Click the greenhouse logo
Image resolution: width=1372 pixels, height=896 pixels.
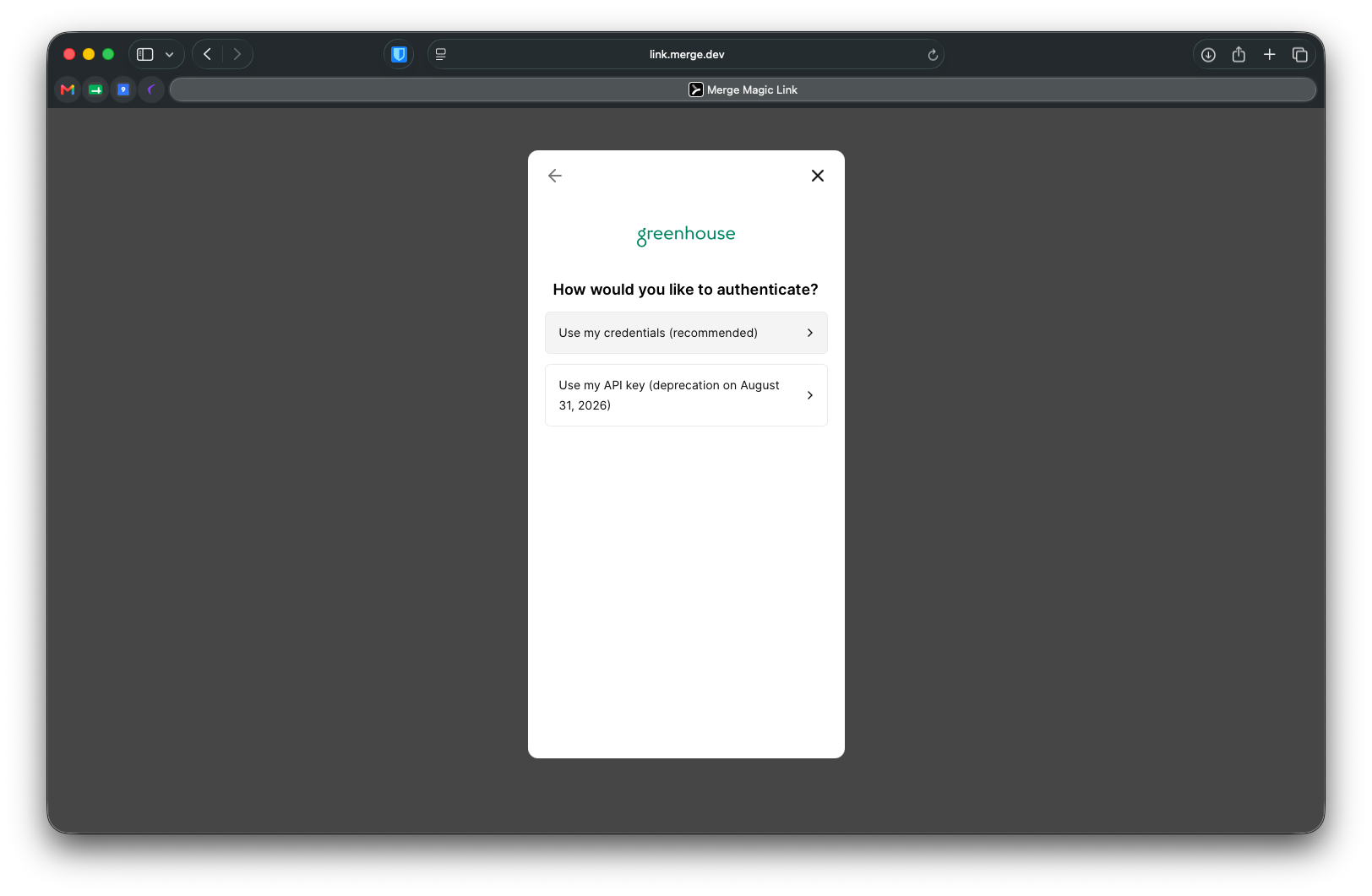686,235
